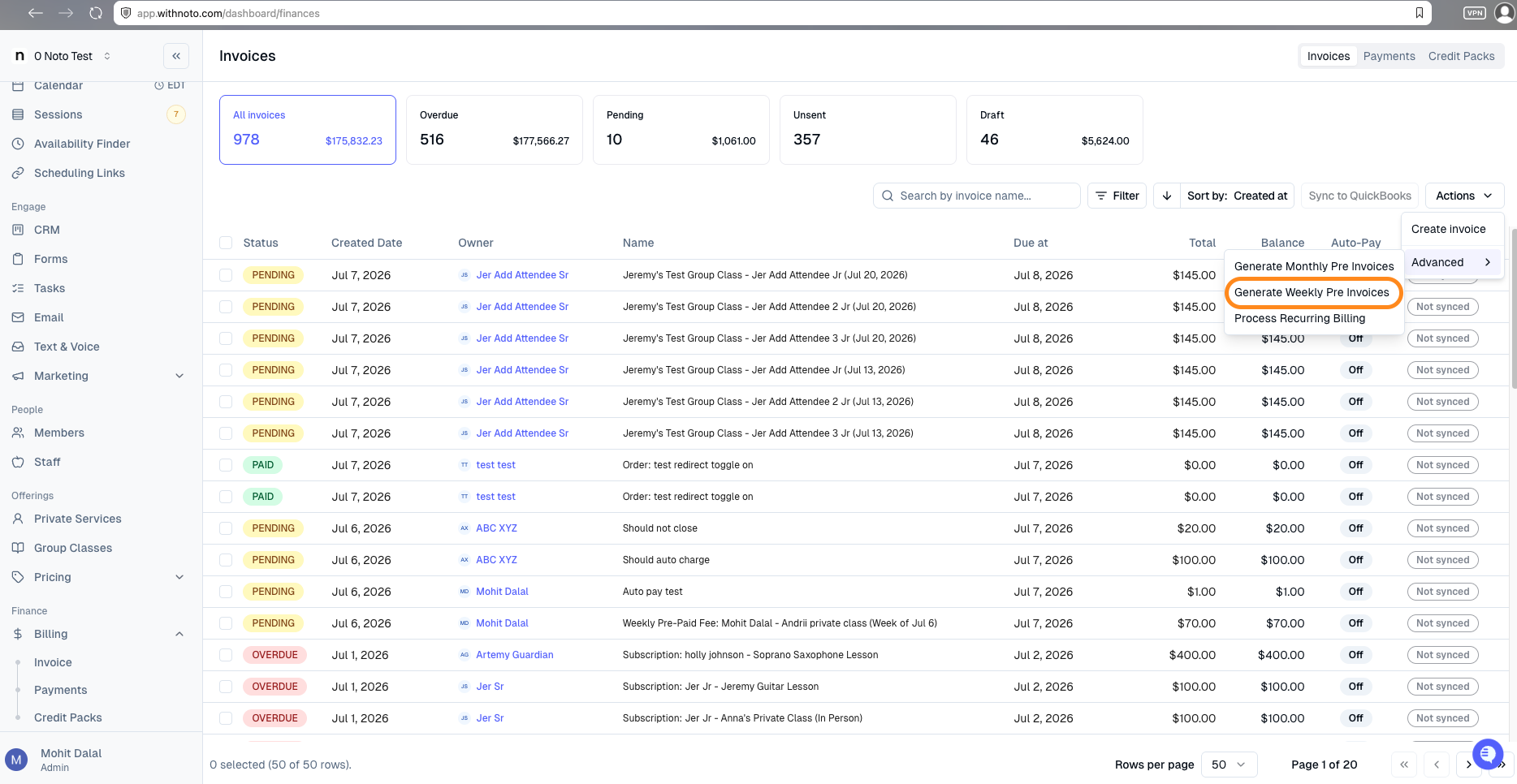This screenshot has width=1517, height=784.
Task: Open Availability Finder clock icon
Action: tap(18, 144)
